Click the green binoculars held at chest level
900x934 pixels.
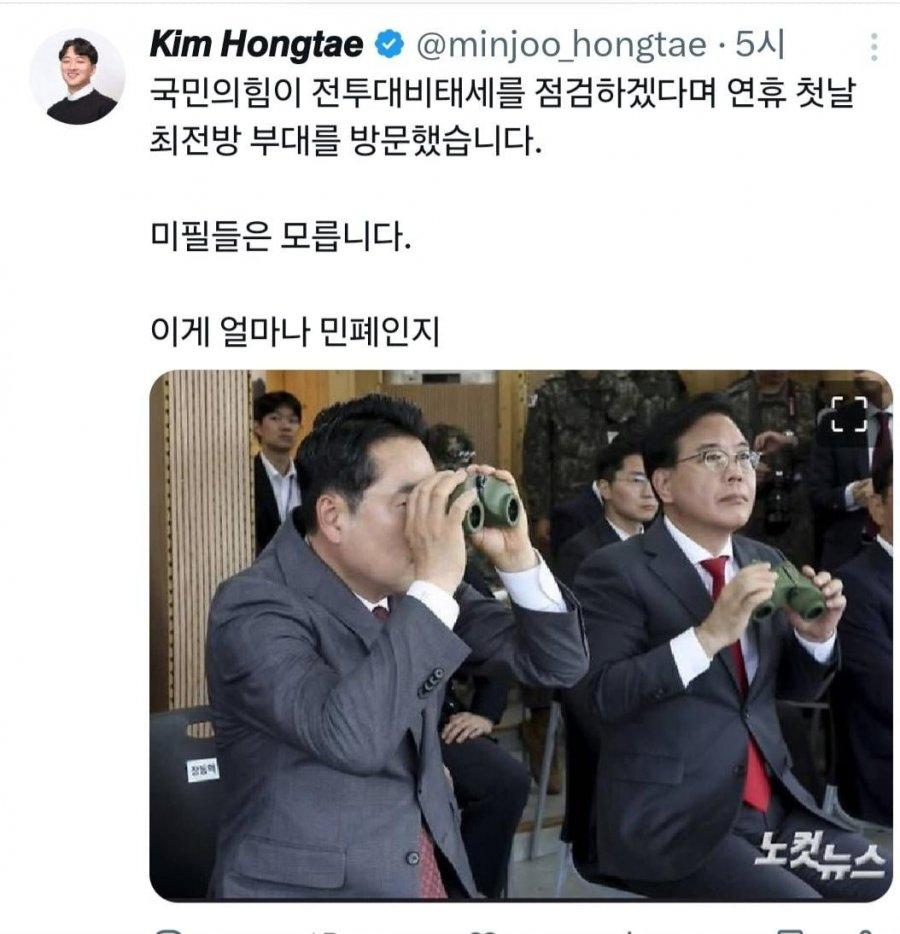click(789, 591)
